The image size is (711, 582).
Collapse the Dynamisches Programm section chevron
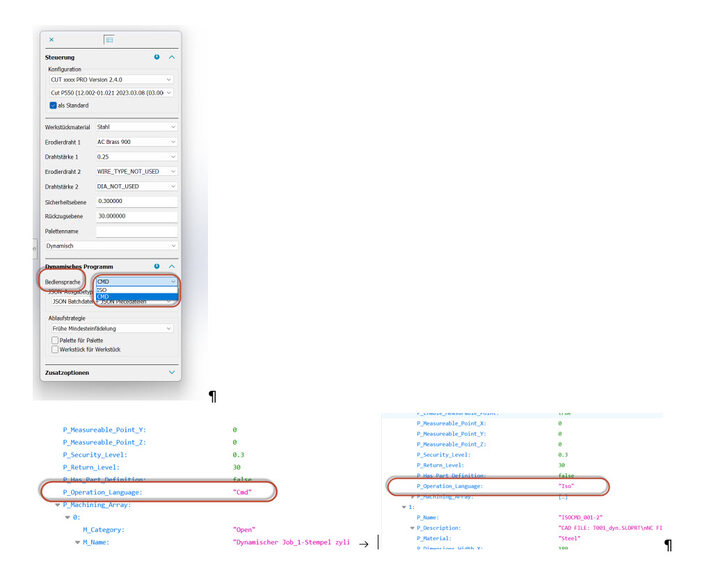tap(171, 267)
